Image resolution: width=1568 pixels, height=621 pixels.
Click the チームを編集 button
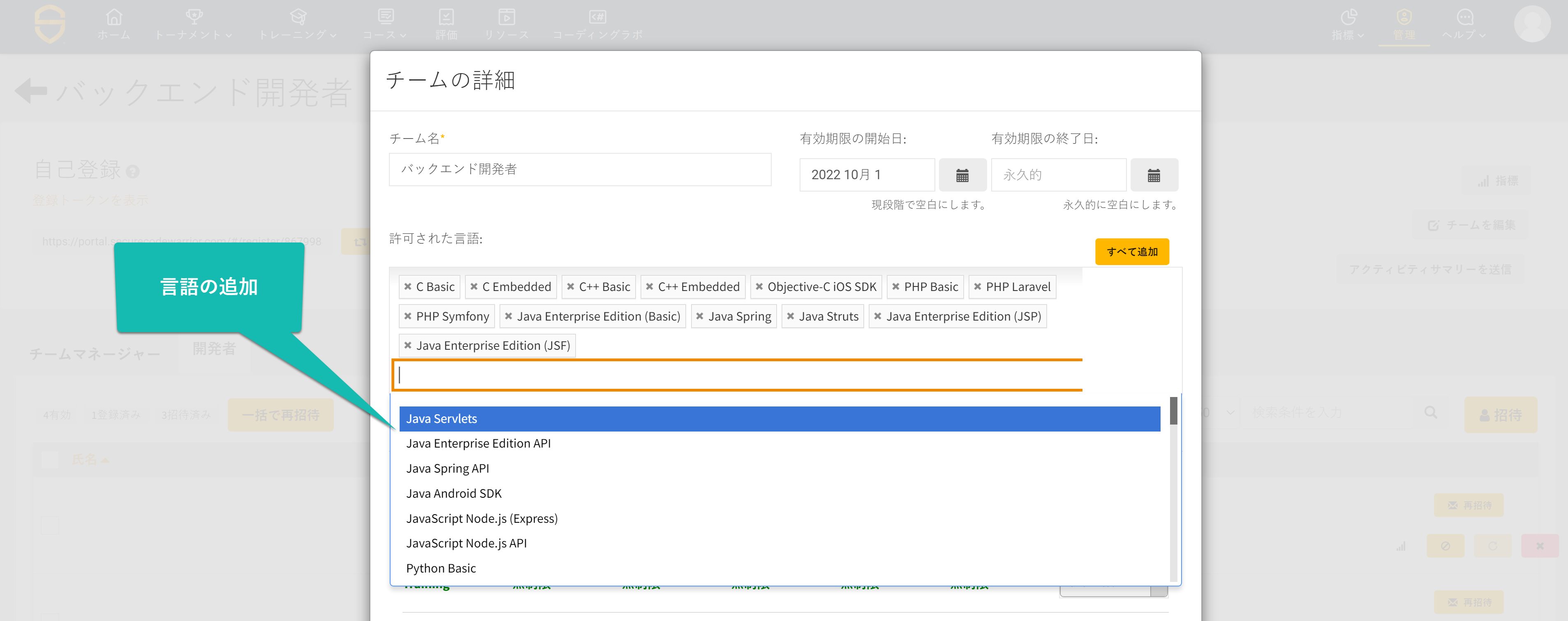pyautogui.click(x=1471, y=225)
